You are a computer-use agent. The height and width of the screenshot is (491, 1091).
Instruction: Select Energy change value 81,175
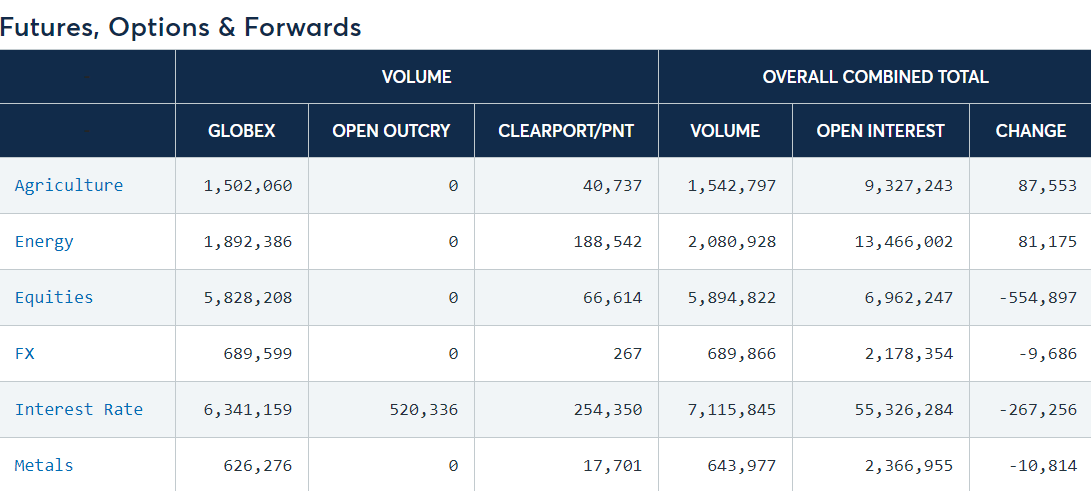click(1047, 242)
